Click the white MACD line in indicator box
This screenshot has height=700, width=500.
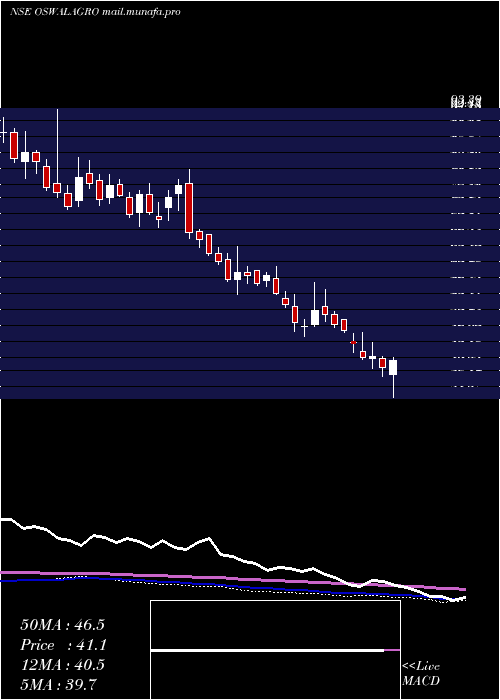[x=267, y=651]
